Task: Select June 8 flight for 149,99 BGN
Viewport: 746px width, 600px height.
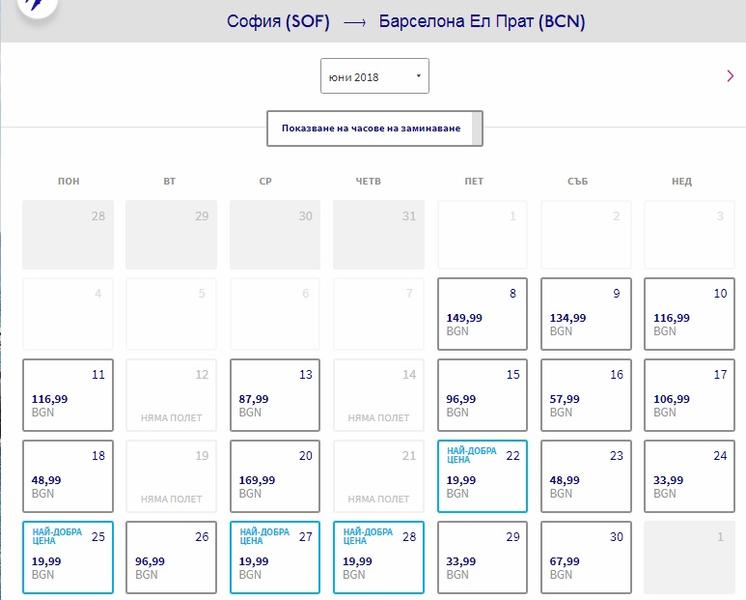Action: pos(482,314)
